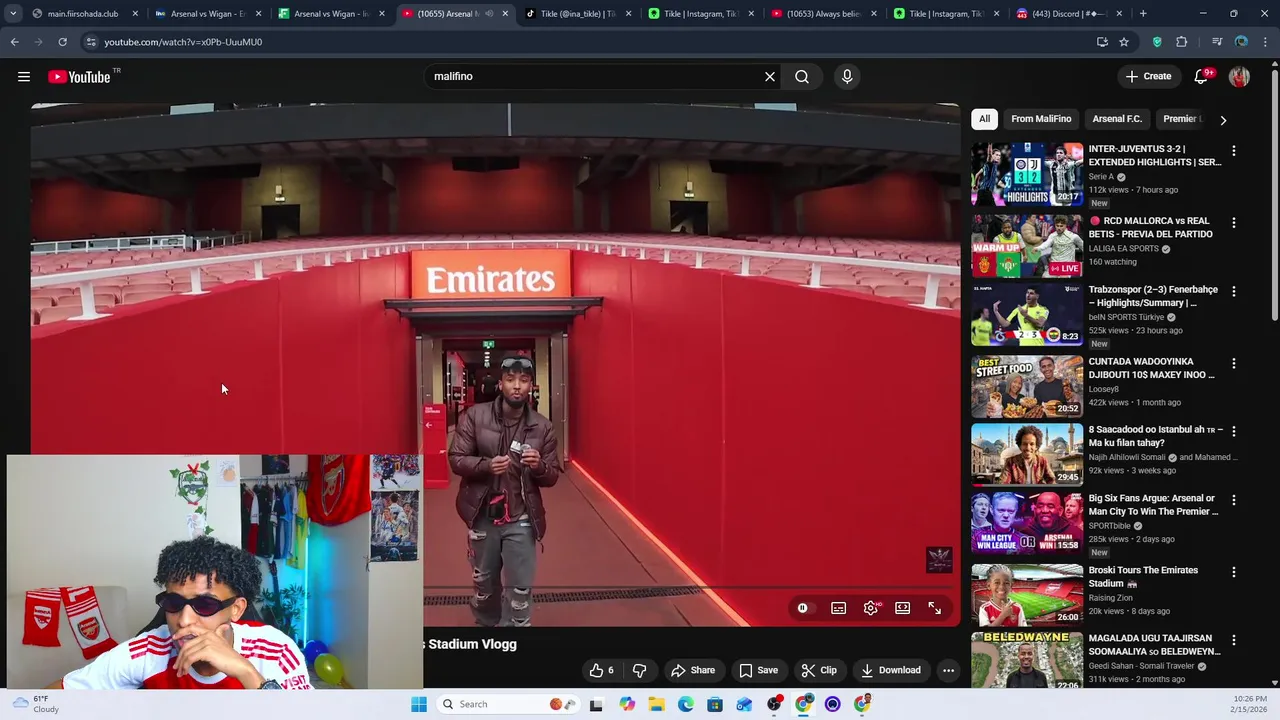Go back in browser history
1280x720 pixels.
coord(14,42)
